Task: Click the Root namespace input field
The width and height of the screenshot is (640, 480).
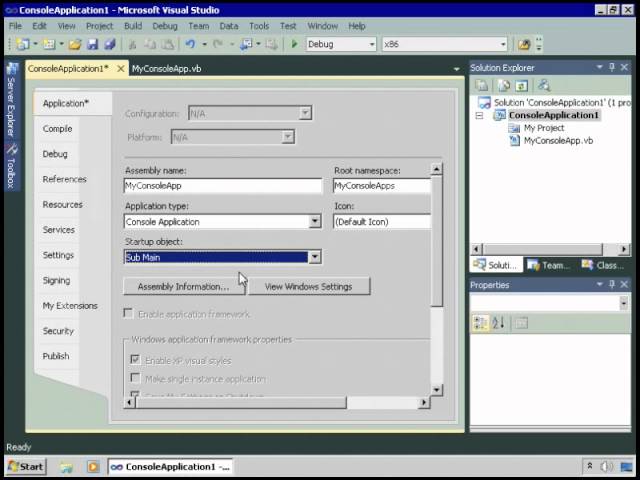Action: pos(382,186)
